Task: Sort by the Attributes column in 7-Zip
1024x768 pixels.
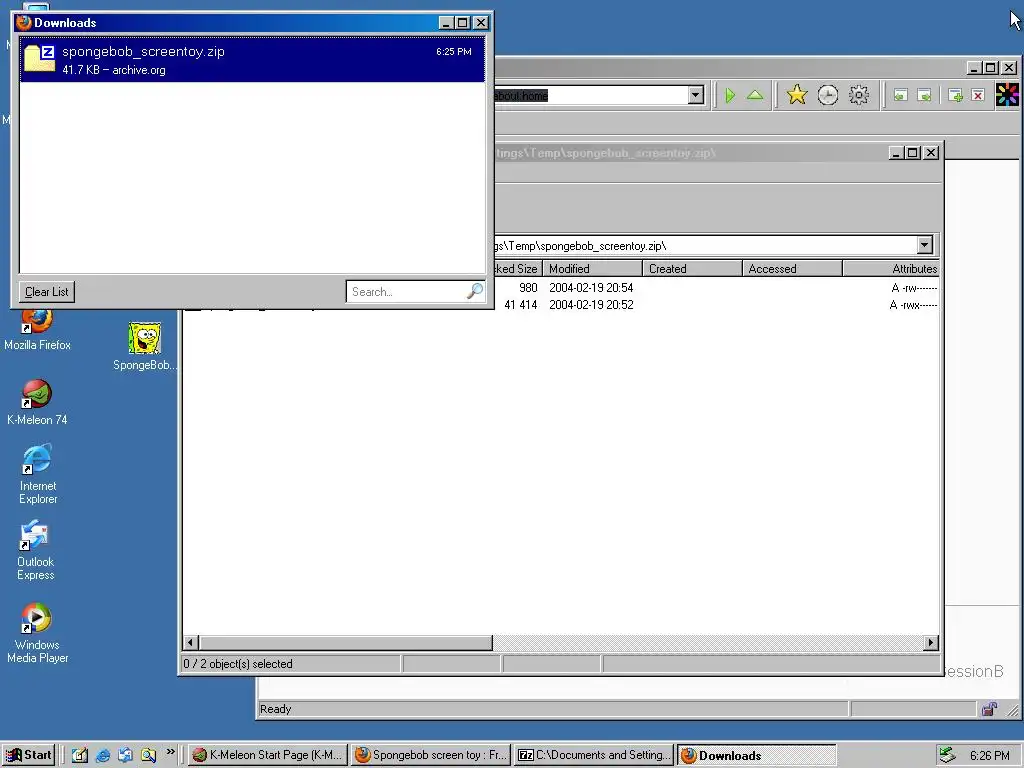Action: [891, 268]
